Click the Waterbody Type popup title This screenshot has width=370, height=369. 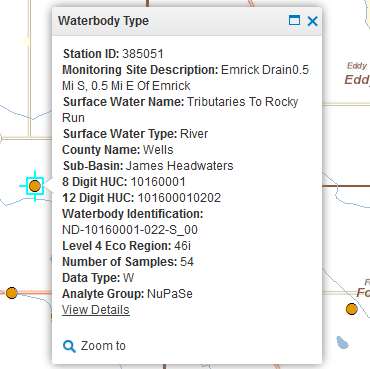pos(103,21)
